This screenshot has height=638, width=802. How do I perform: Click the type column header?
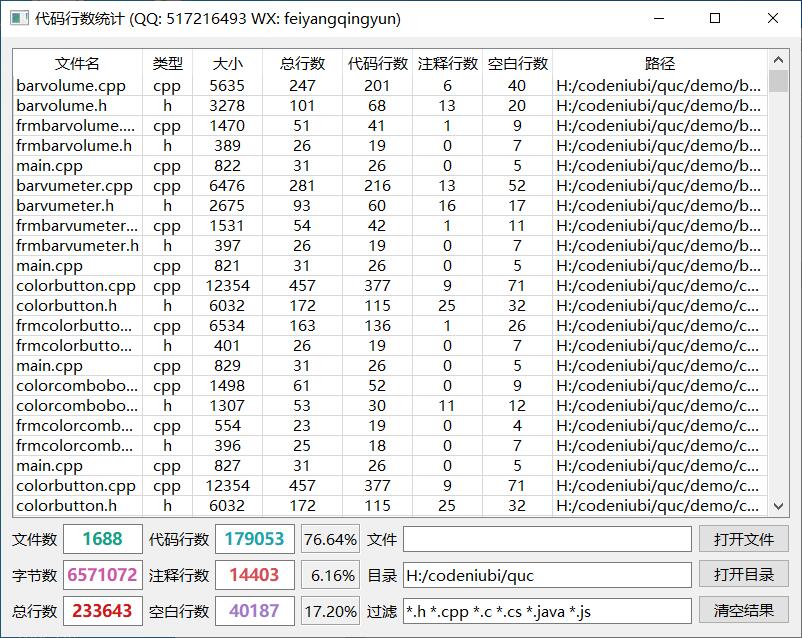click(x=167, y=63)
